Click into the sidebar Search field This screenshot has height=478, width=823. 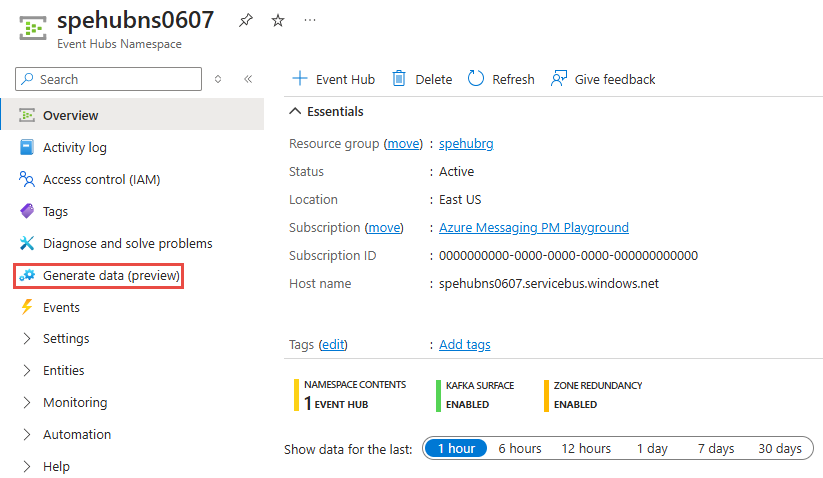coord(109,79)
